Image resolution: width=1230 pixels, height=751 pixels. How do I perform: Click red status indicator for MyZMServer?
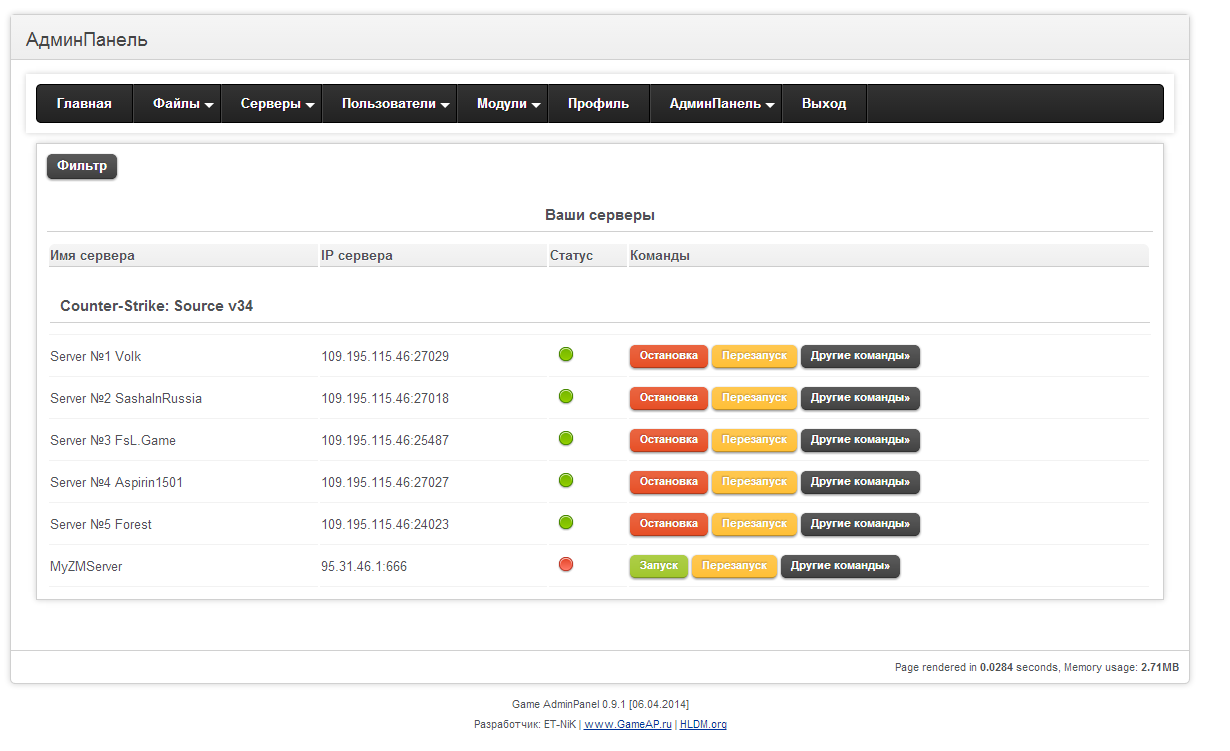pyautogui.click(x=566, y=565)
